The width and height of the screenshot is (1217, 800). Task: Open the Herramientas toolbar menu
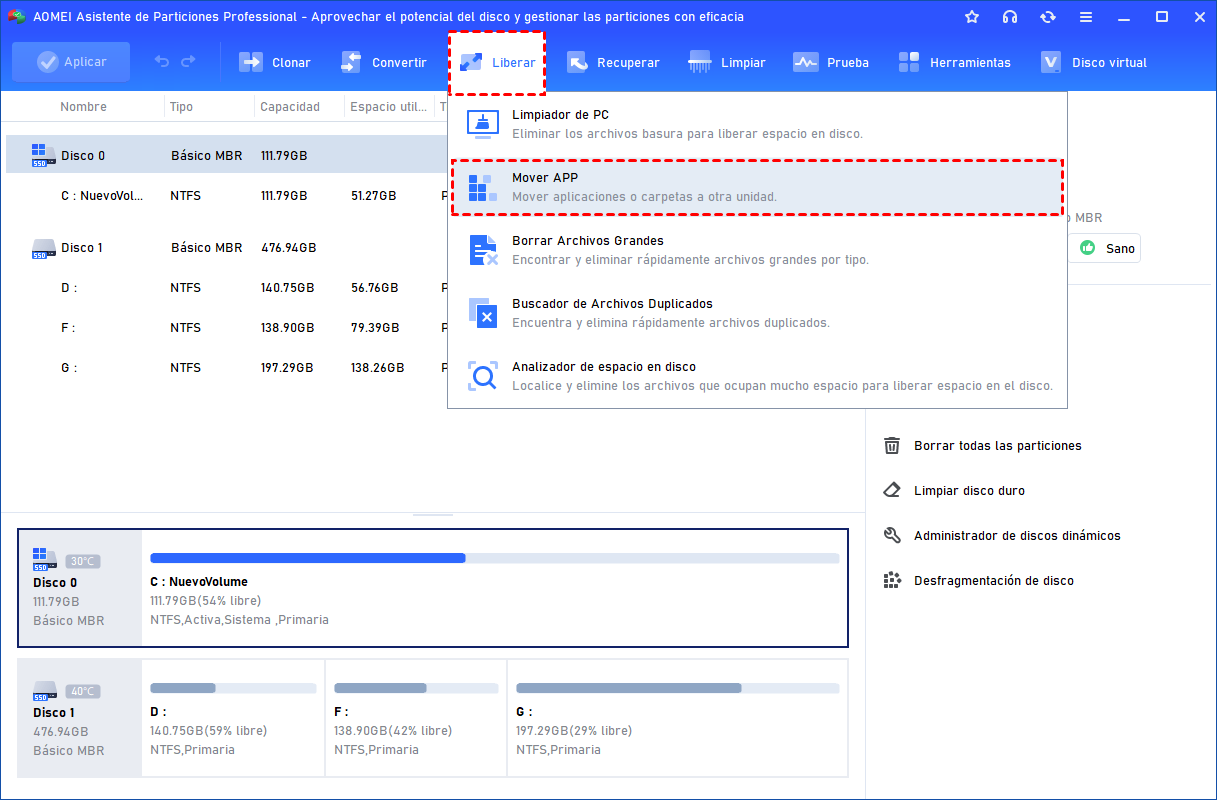(x=954, y=62)
